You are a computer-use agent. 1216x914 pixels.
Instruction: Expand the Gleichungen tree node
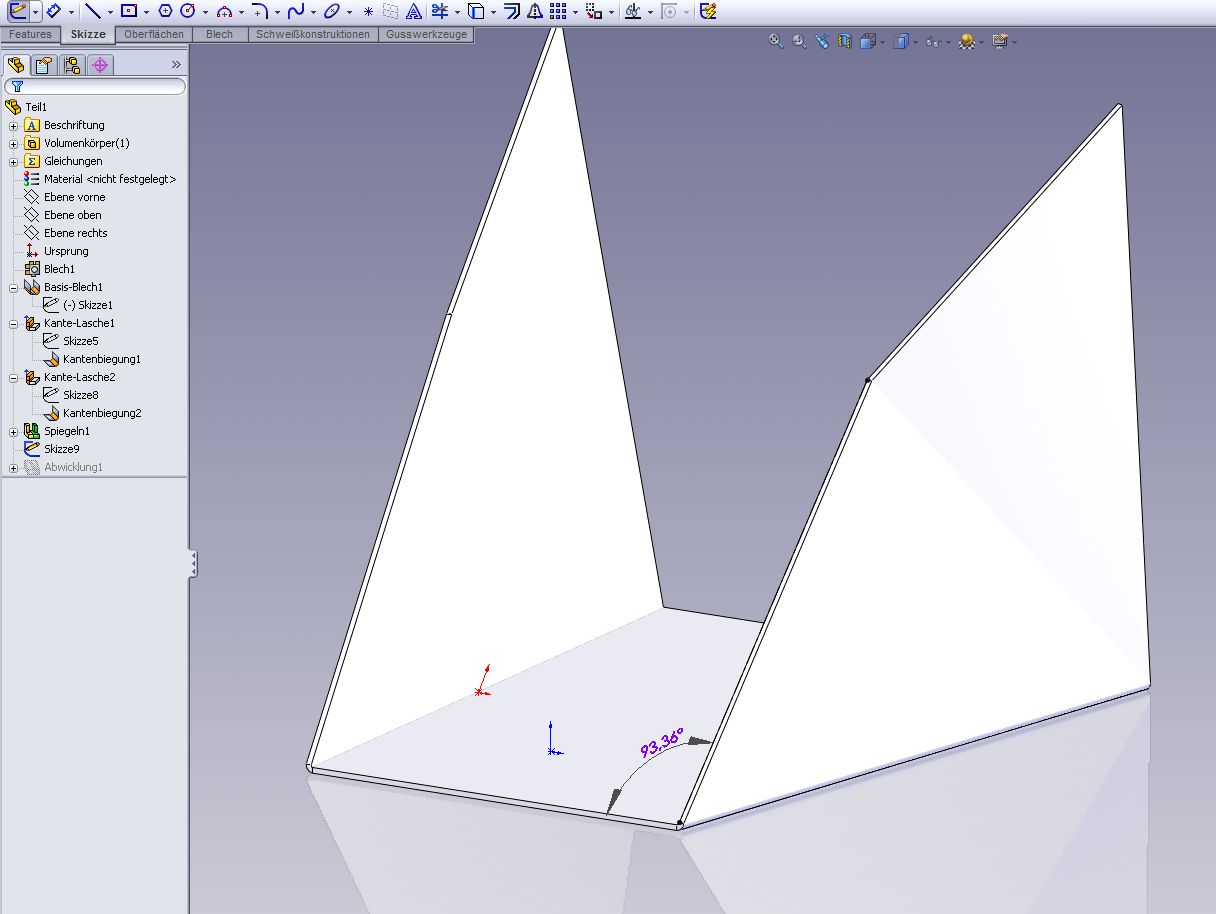14,162
